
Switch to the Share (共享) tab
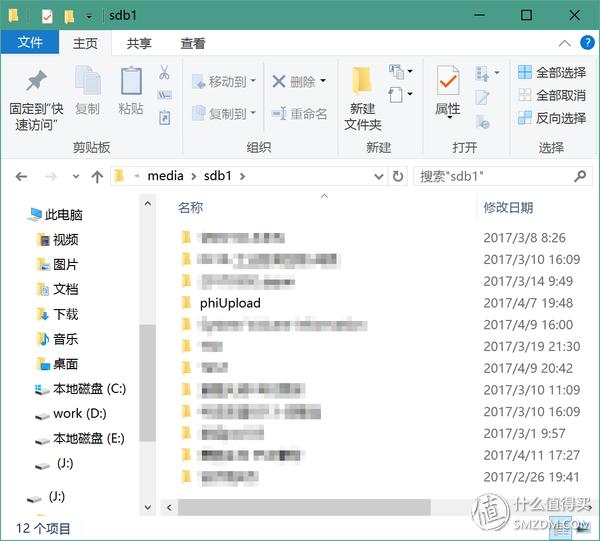click(139, 43)
